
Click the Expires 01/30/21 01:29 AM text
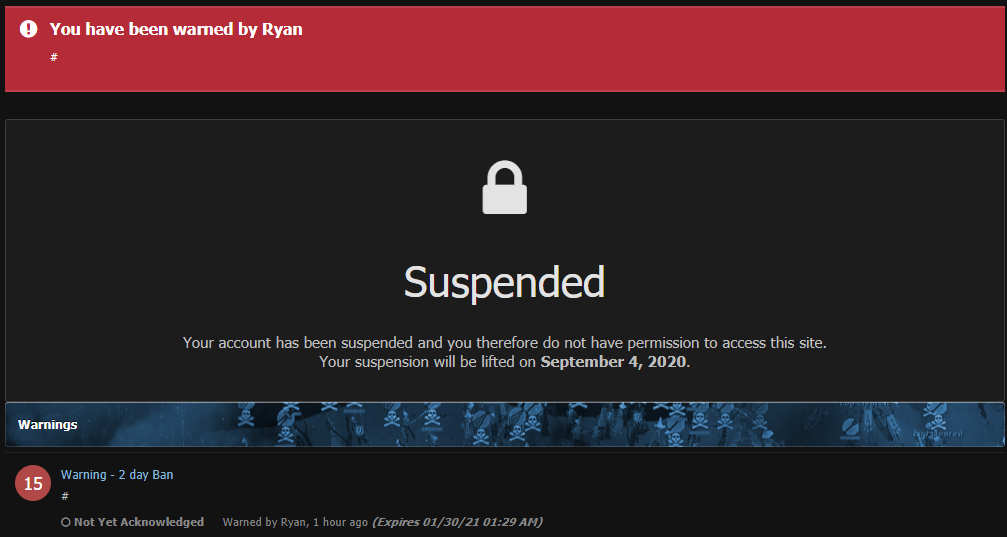pyautogui.click(x=457, y=522)
